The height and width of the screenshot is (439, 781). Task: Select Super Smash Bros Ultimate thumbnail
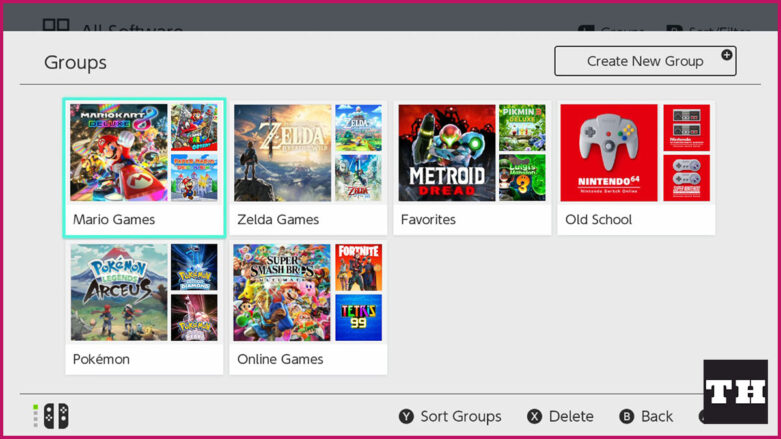point(282,293)
